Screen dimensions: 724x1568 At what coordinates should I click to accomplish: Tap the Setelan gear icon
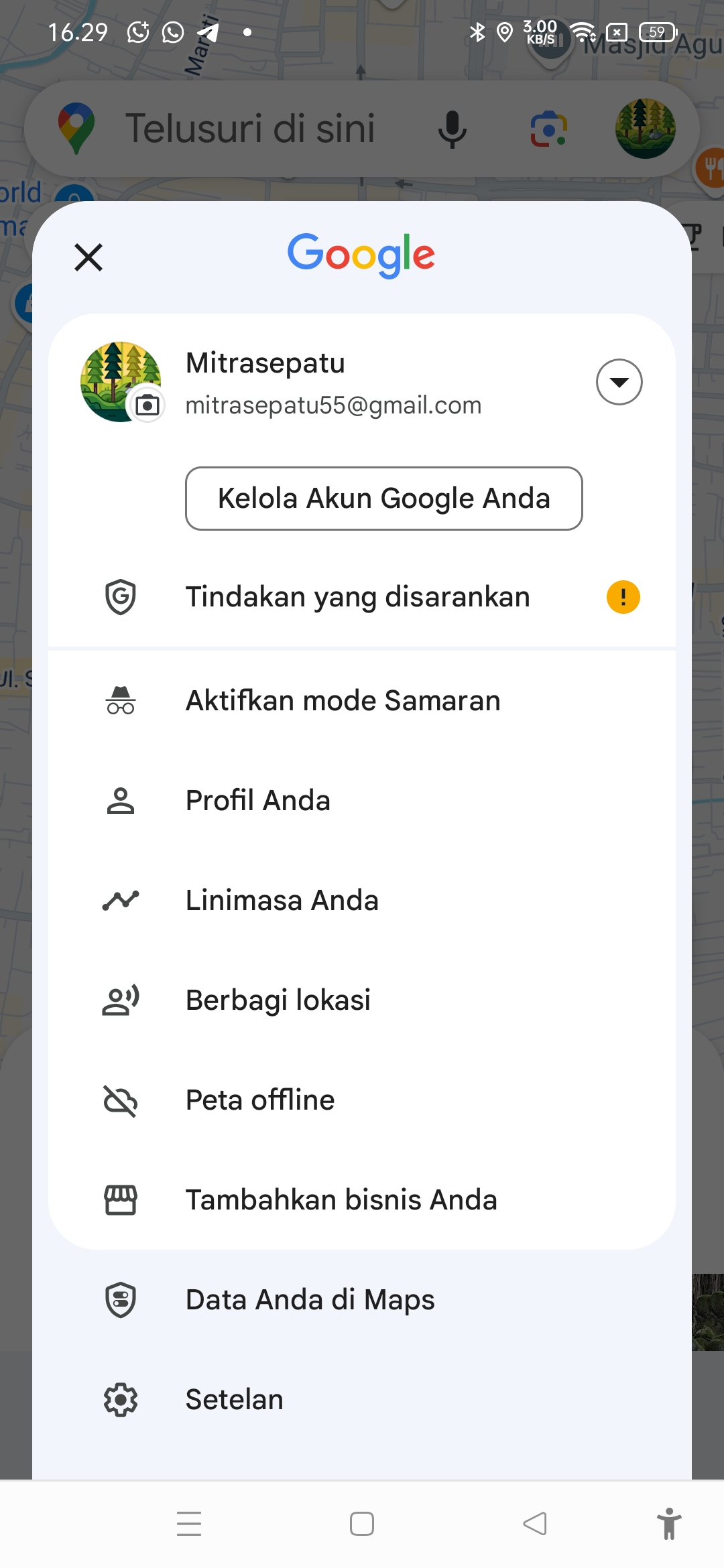click(121, 1400)
